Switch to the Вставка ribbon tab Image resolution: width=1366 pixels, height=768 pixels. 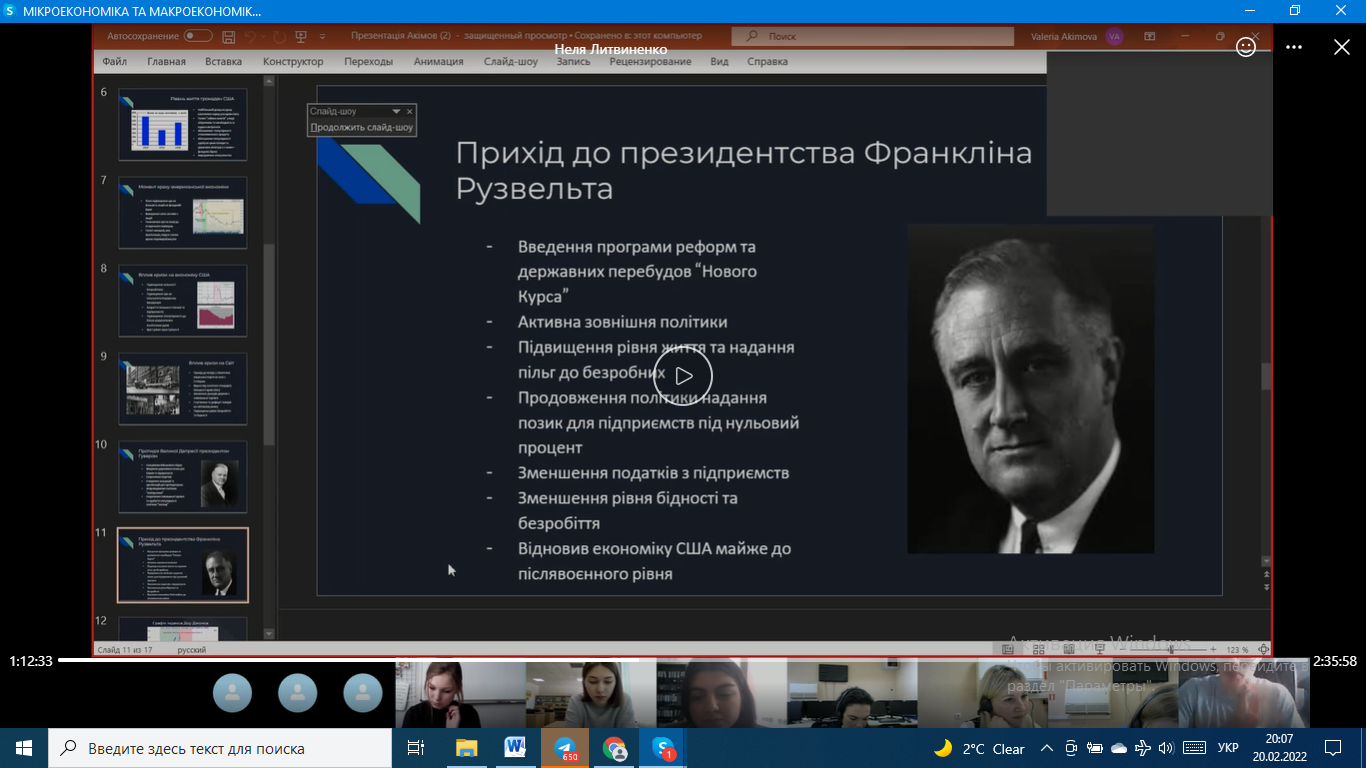point(223,61)
